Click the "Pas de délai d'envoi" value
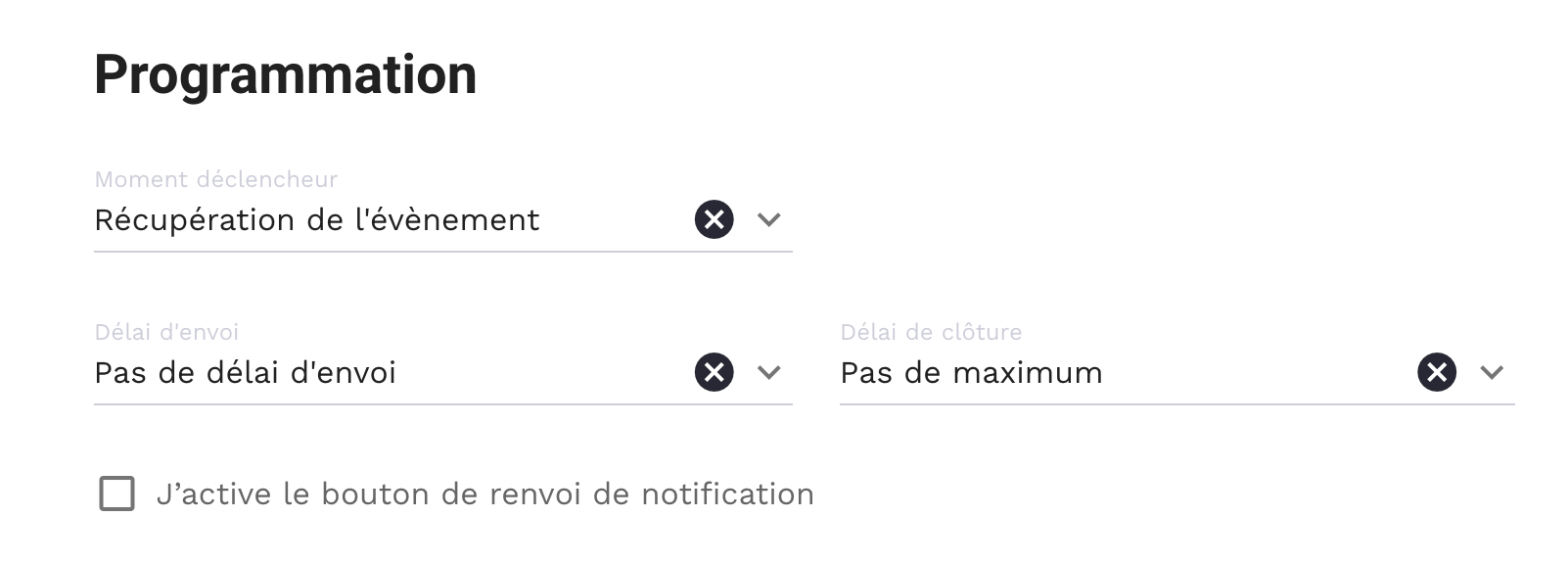 point(245,373)
